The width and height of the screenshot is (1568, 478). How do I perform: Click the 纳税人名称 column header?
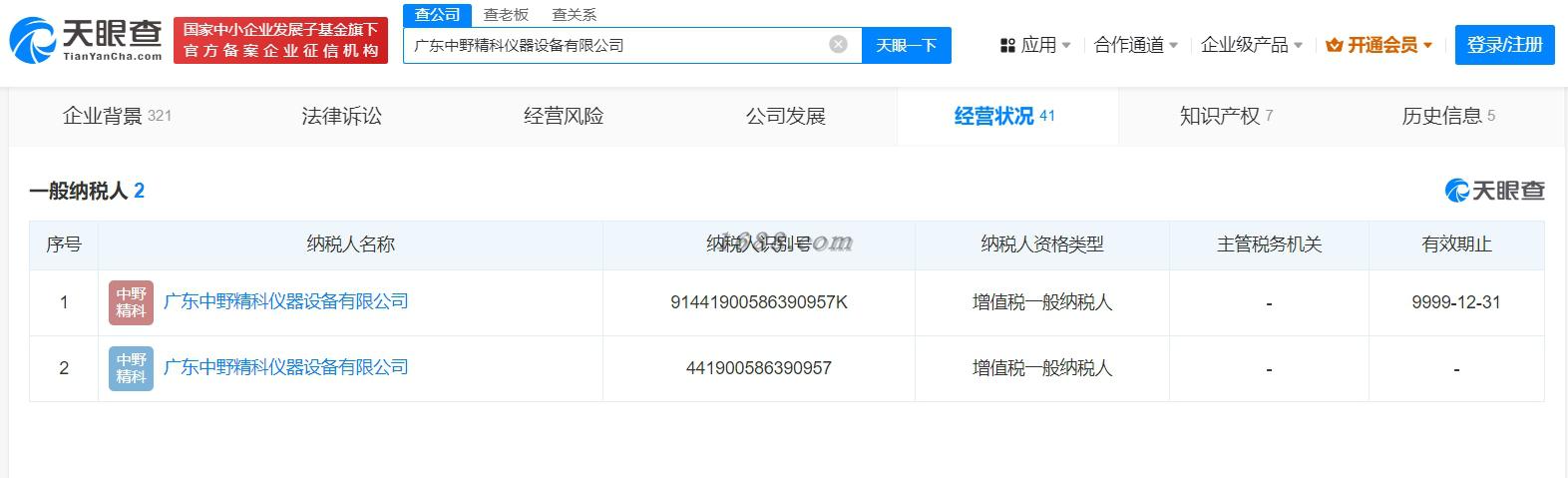click(351, 244)
